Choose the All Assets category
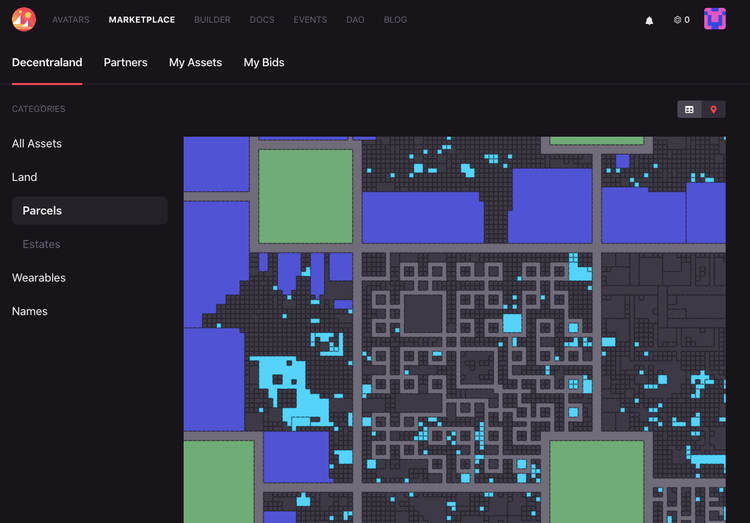The height and width of the screenshot is (523, 750). 37,144
